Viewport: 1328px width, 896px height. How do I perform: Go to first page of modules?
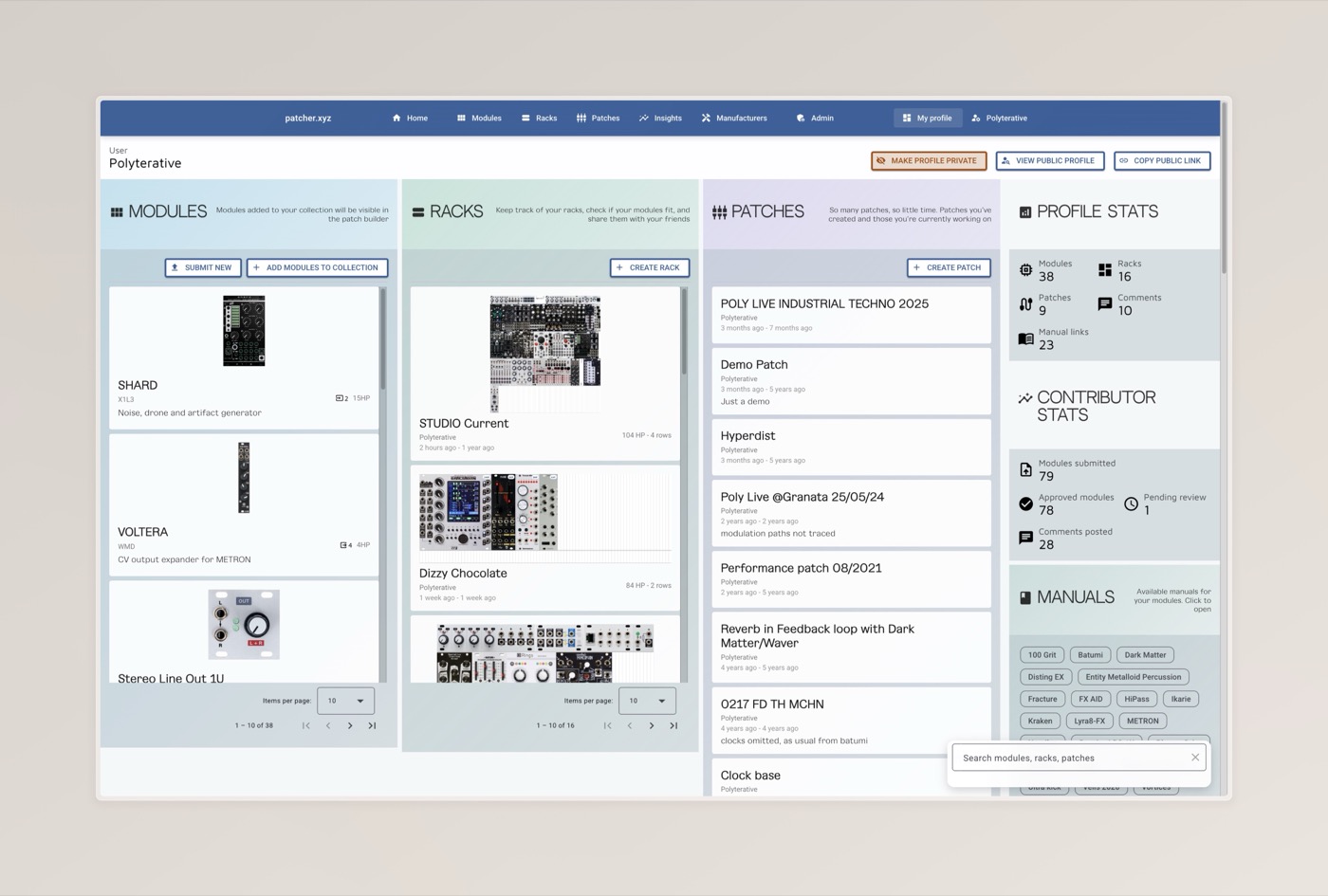(x=305, y=725)
